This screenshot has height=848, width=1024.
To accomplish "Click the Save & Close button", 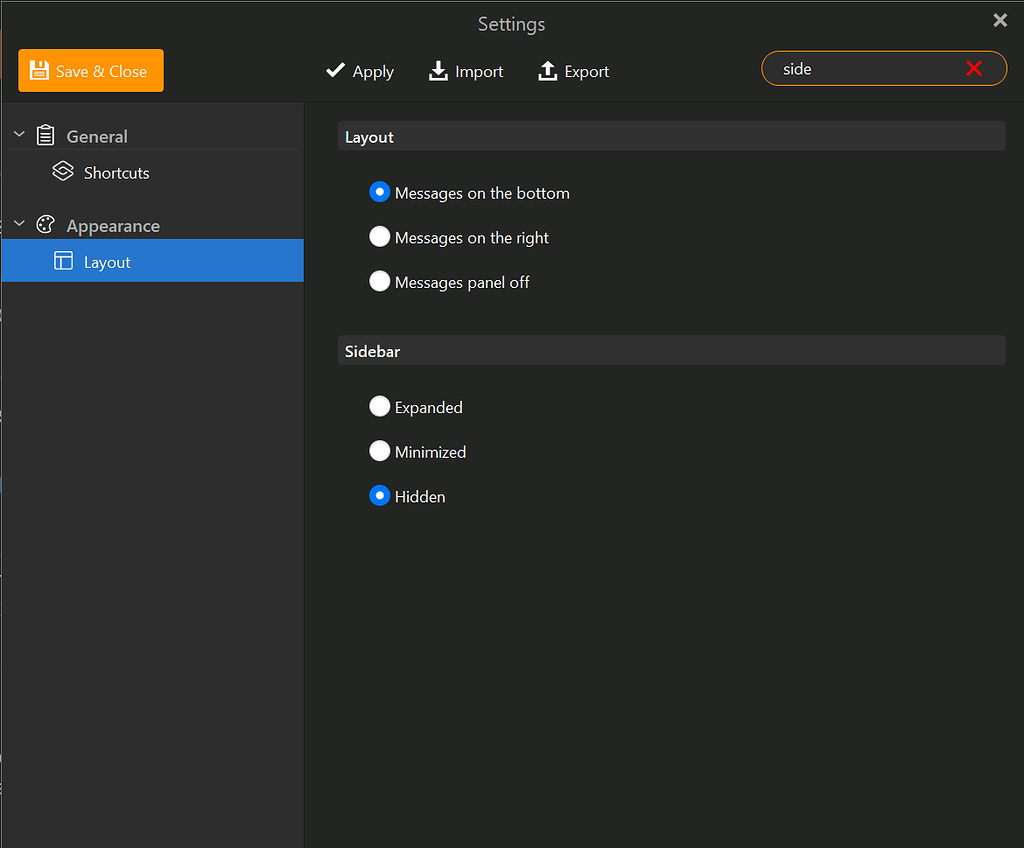I will [x=90, y=70].
